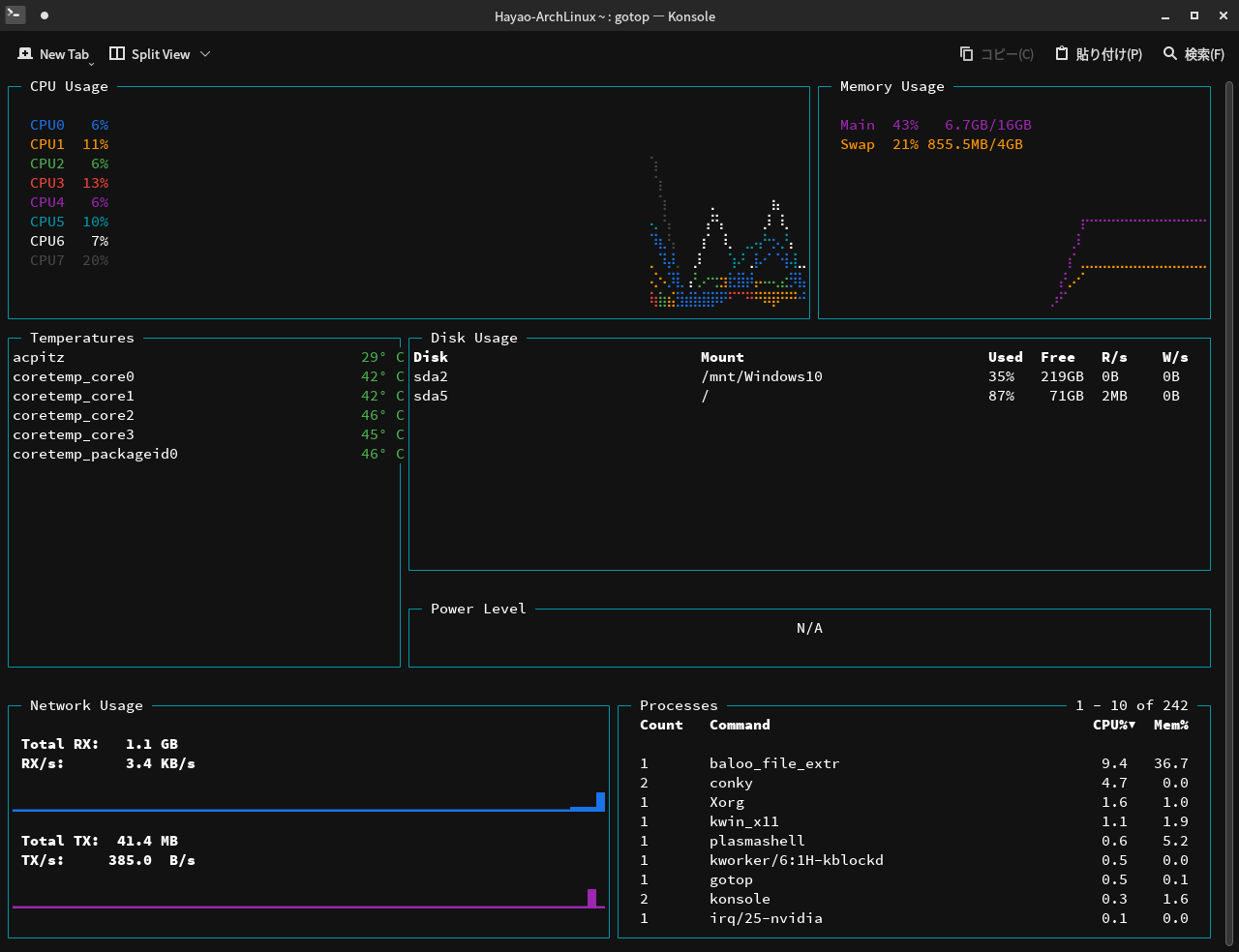Select the conky process row
This screenshot has width=1239, height=952.
tap(914, 783)
